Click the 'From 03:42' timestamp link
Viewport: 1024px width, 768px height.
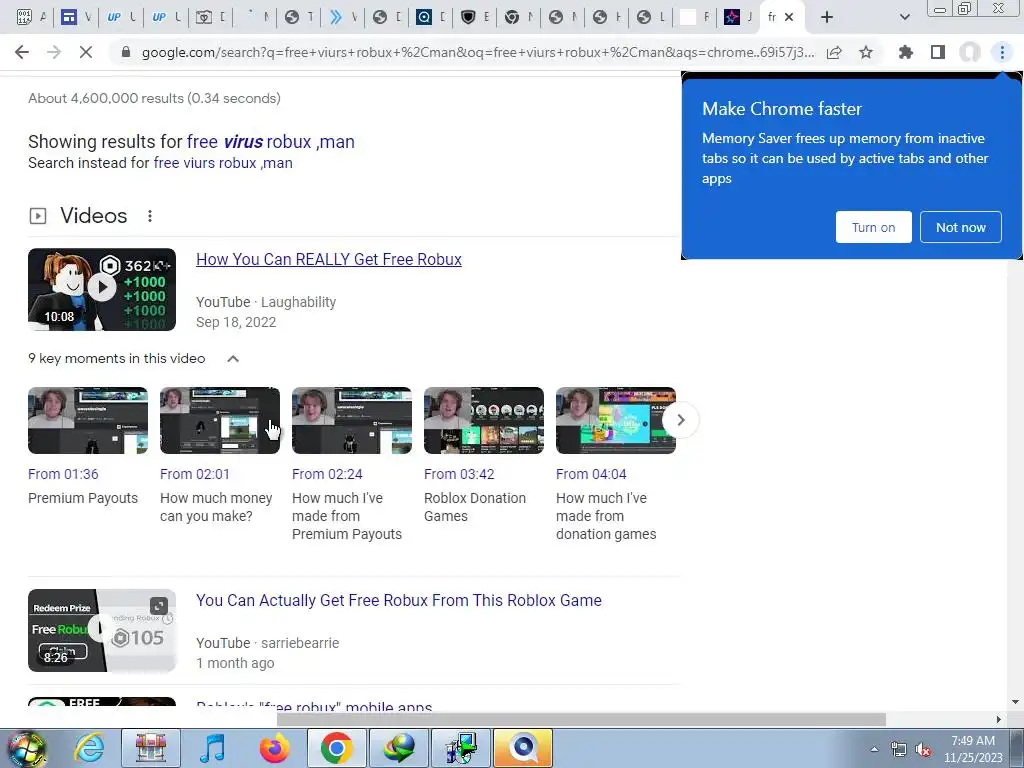coord(459,474)
